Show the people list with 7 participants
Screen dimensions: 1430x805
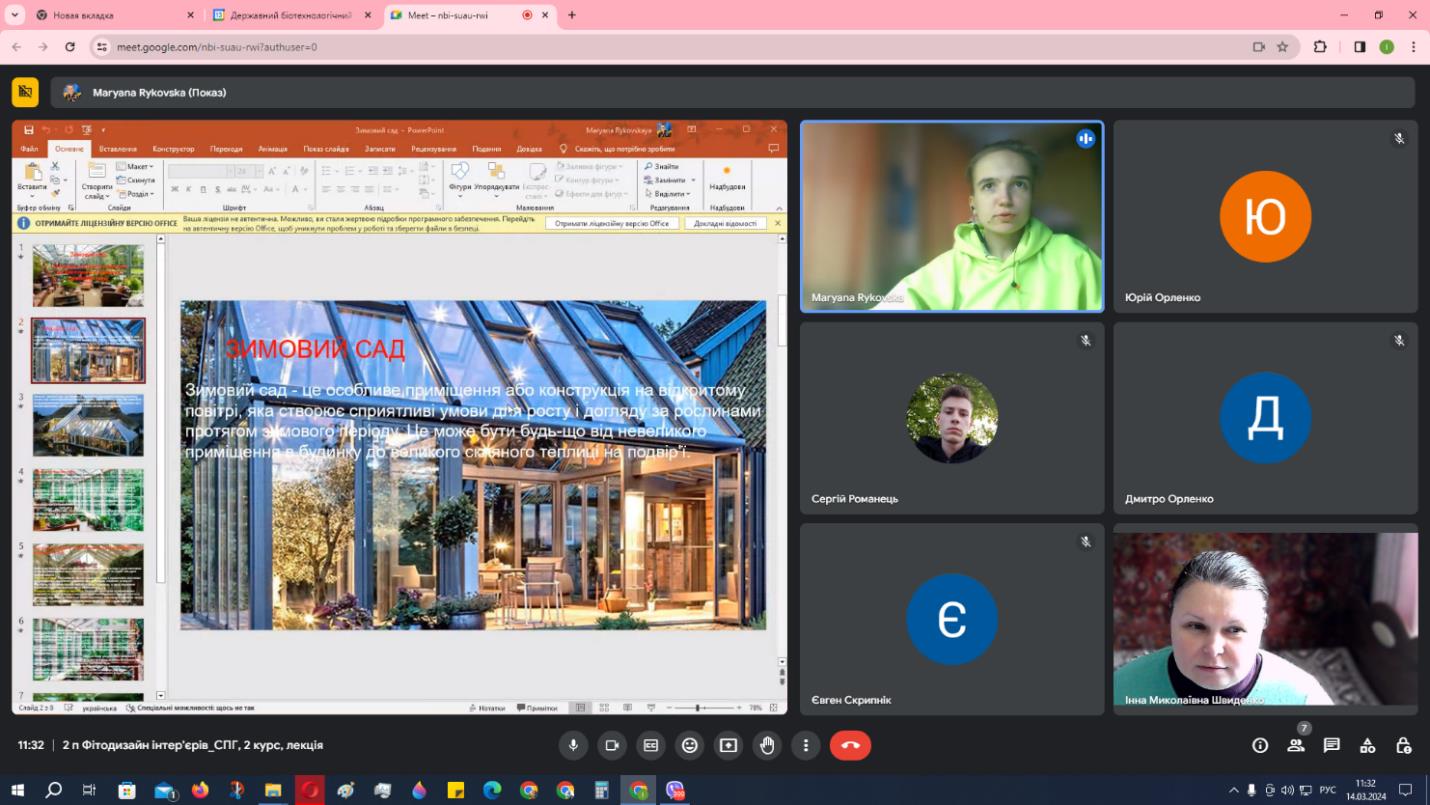pos(1295,745)
